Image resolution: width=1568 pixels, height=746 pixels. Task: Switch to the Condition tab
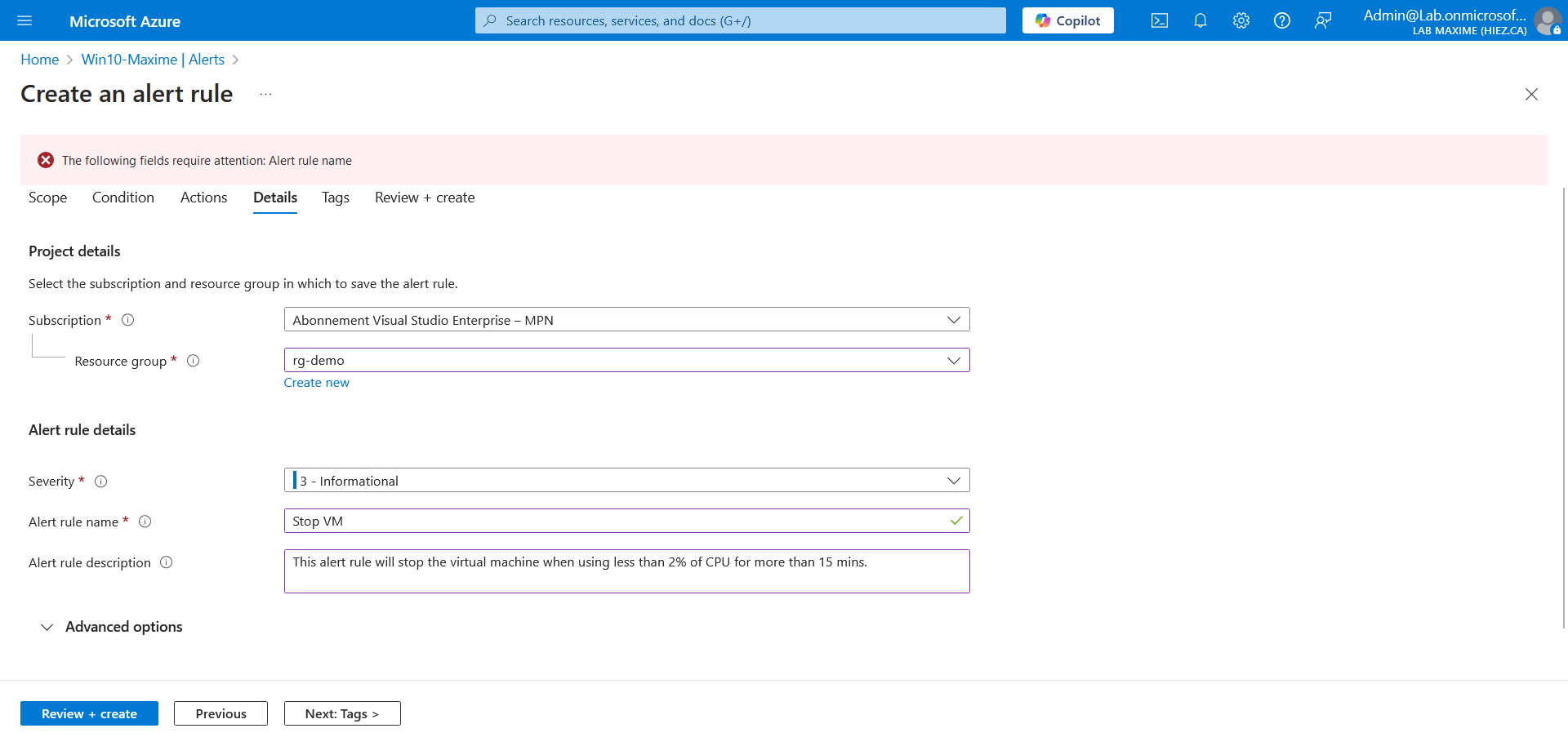[123, 198]
